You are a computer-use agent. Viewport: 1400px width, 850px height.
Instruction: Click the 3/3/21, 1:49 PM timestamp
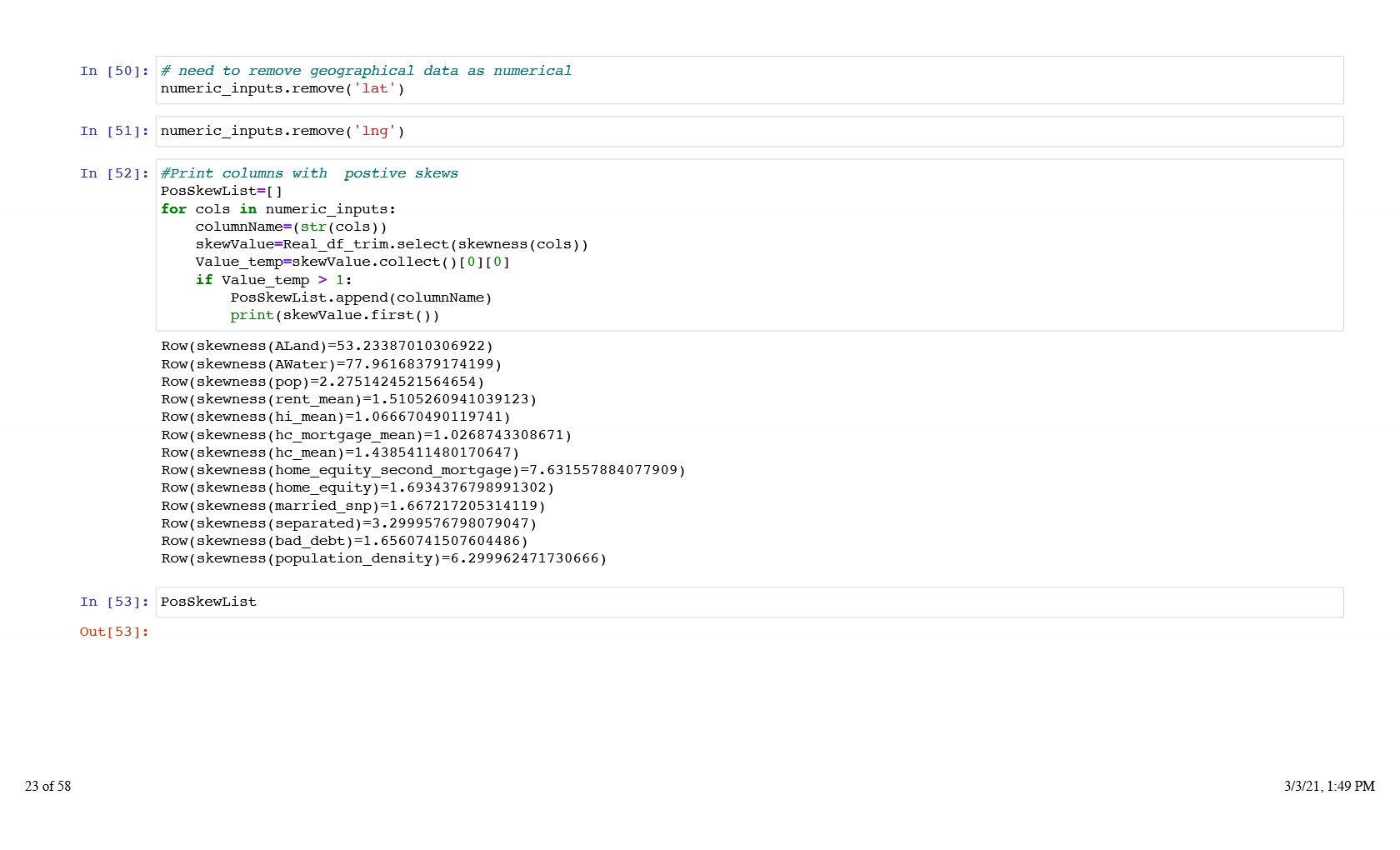pos(1328,787)
